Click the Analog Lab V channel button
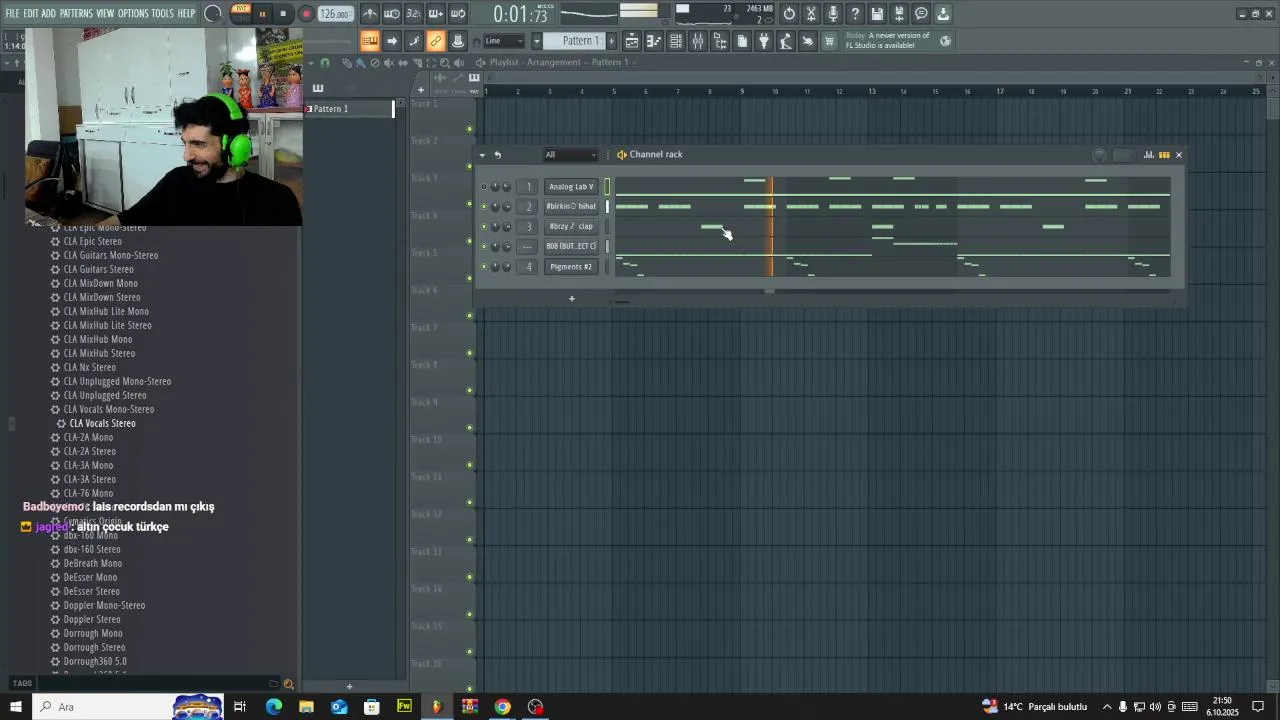 pos(571,187)
